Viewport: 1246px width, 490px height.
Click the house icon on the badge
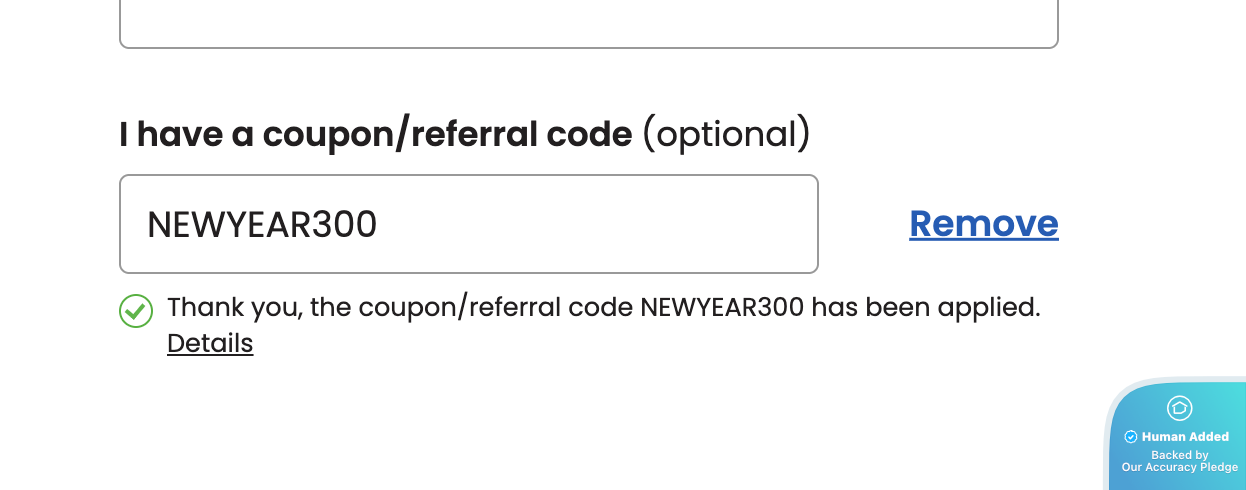(x=1179, y=408)
